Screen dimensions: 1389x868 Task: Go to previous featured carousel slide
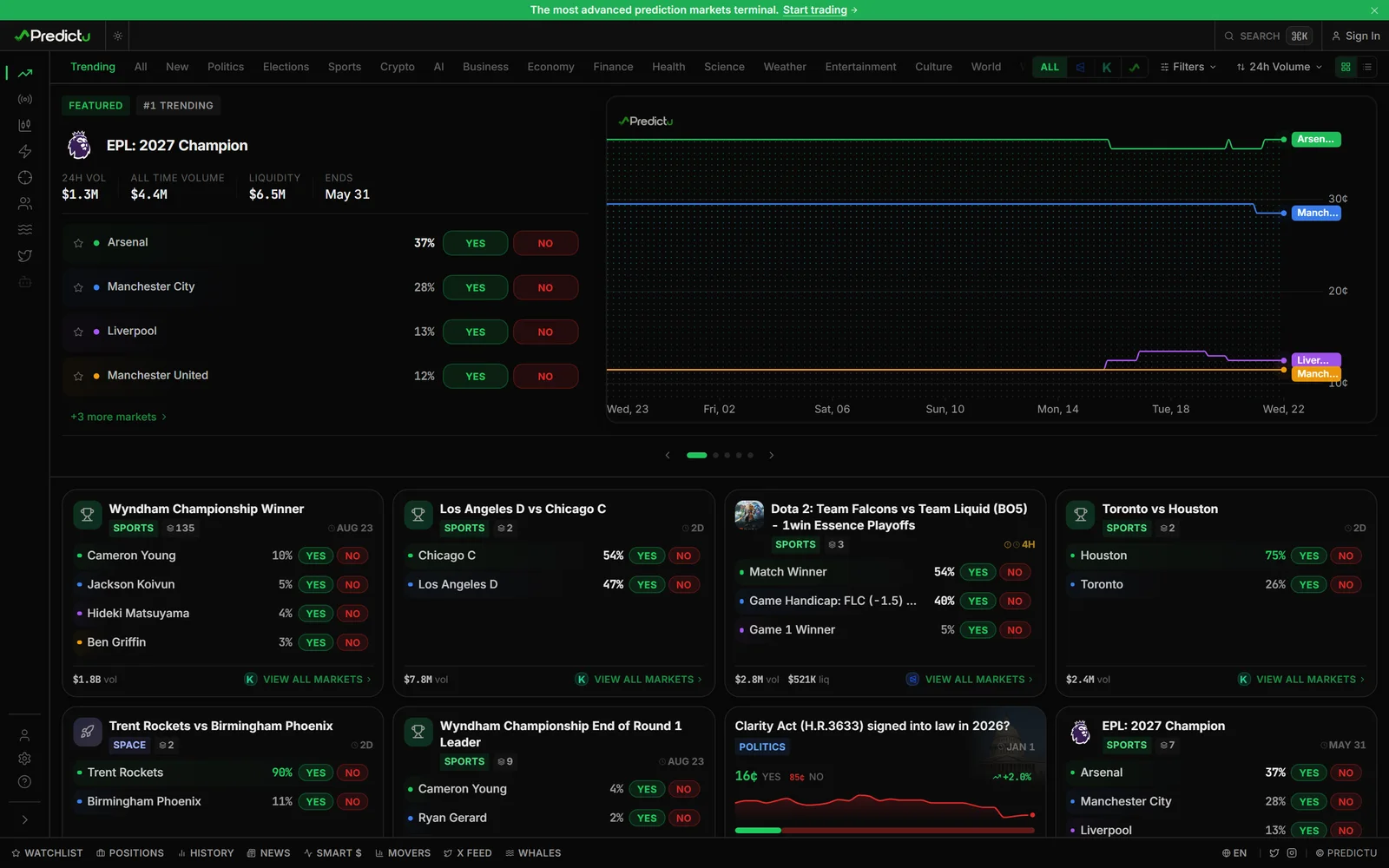[x=668, y=455]
